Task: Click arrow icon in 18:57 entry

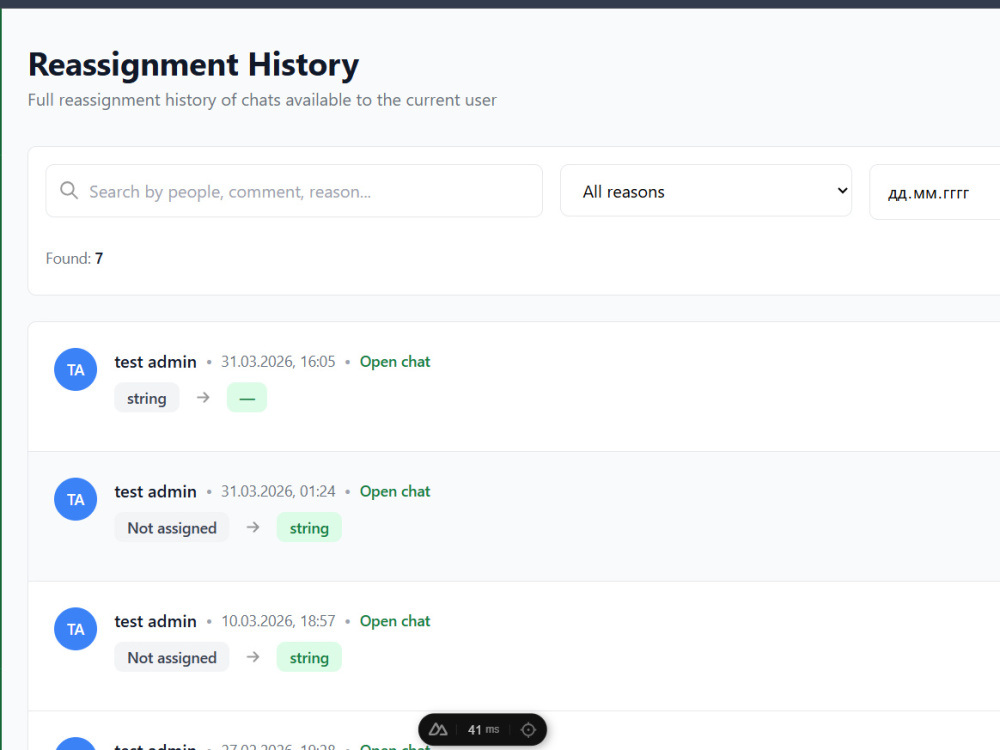Action: 253,657
